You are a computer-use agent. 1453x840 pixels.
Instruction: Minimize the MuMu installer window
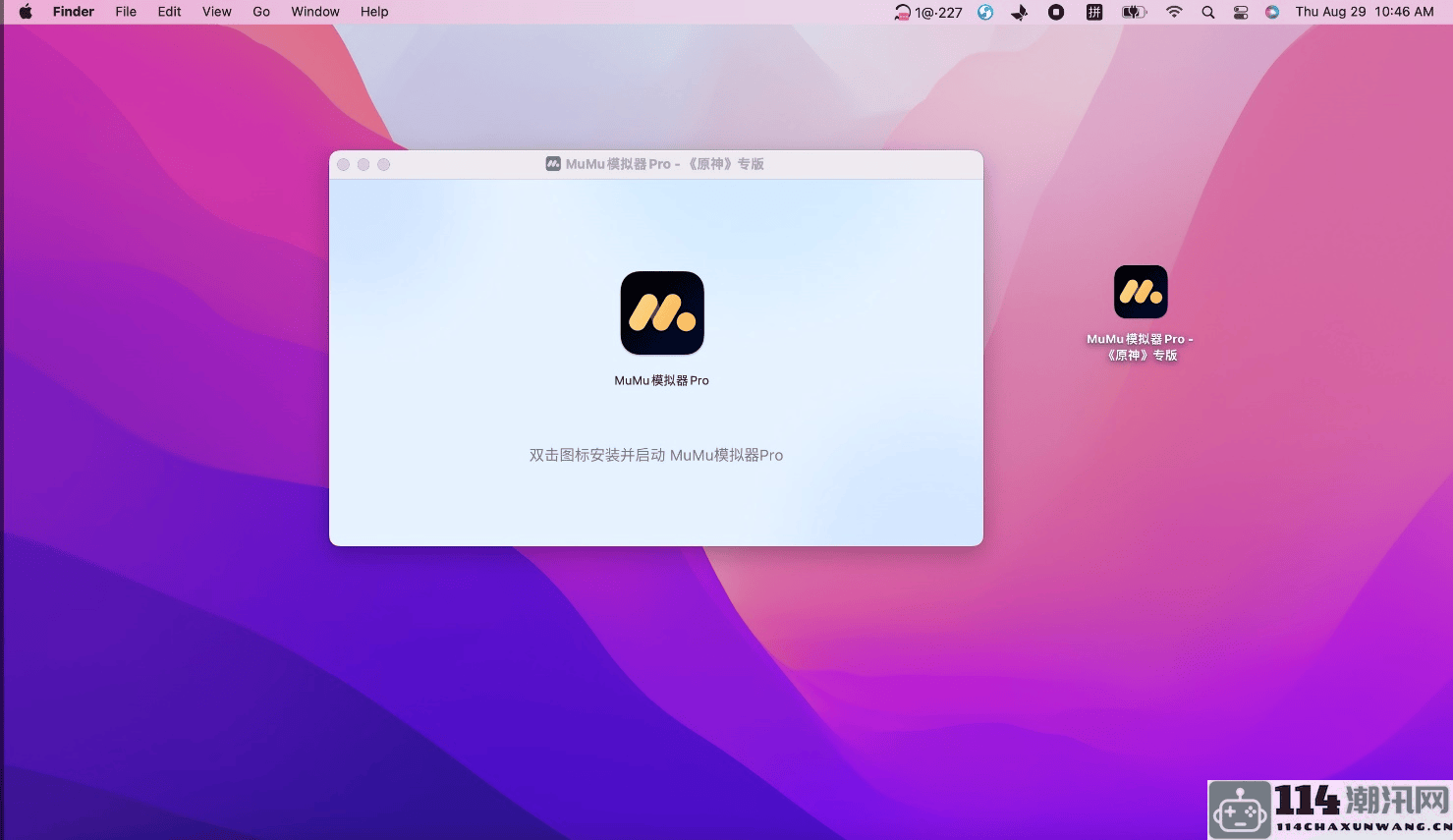(x=363, y=164)
